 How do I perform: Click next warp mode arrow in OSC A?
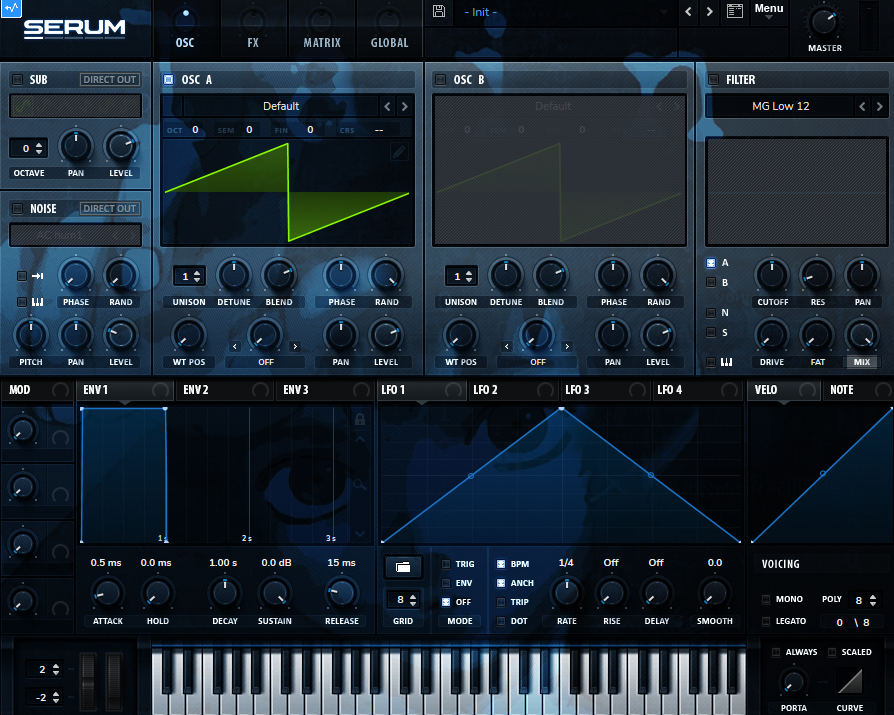tap(295, 346)
